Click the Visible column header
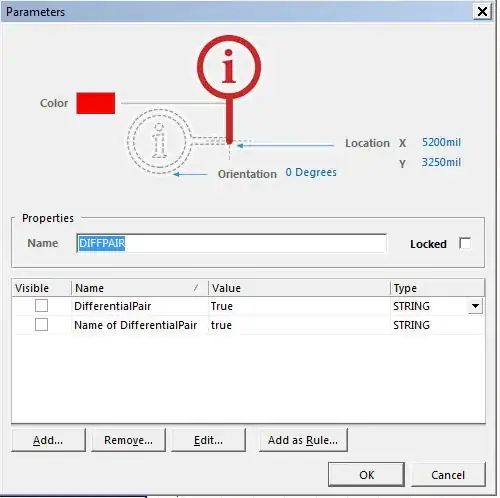The image size is (500, 498). click(42, 288)
